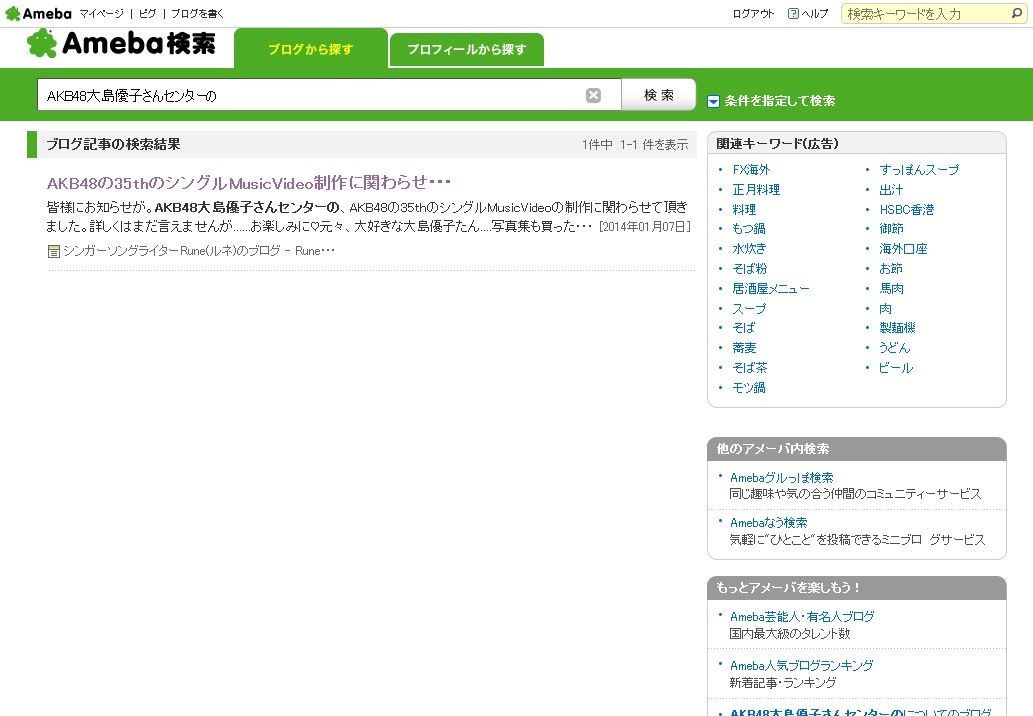
Task: Click the もつ鍋 keyword
Action: [749, 229]
